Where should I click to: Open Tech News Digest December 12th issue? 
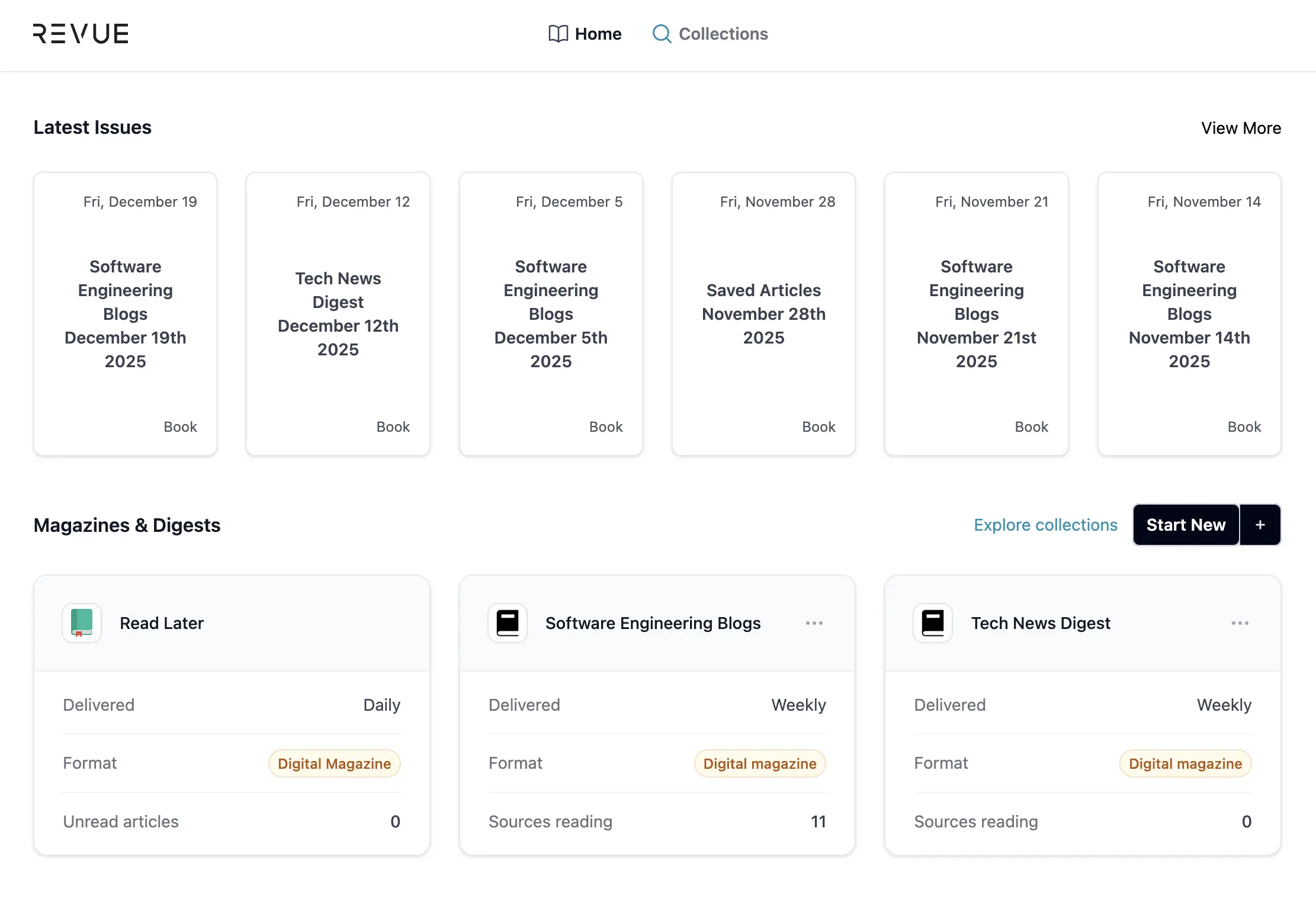[338, 313]
